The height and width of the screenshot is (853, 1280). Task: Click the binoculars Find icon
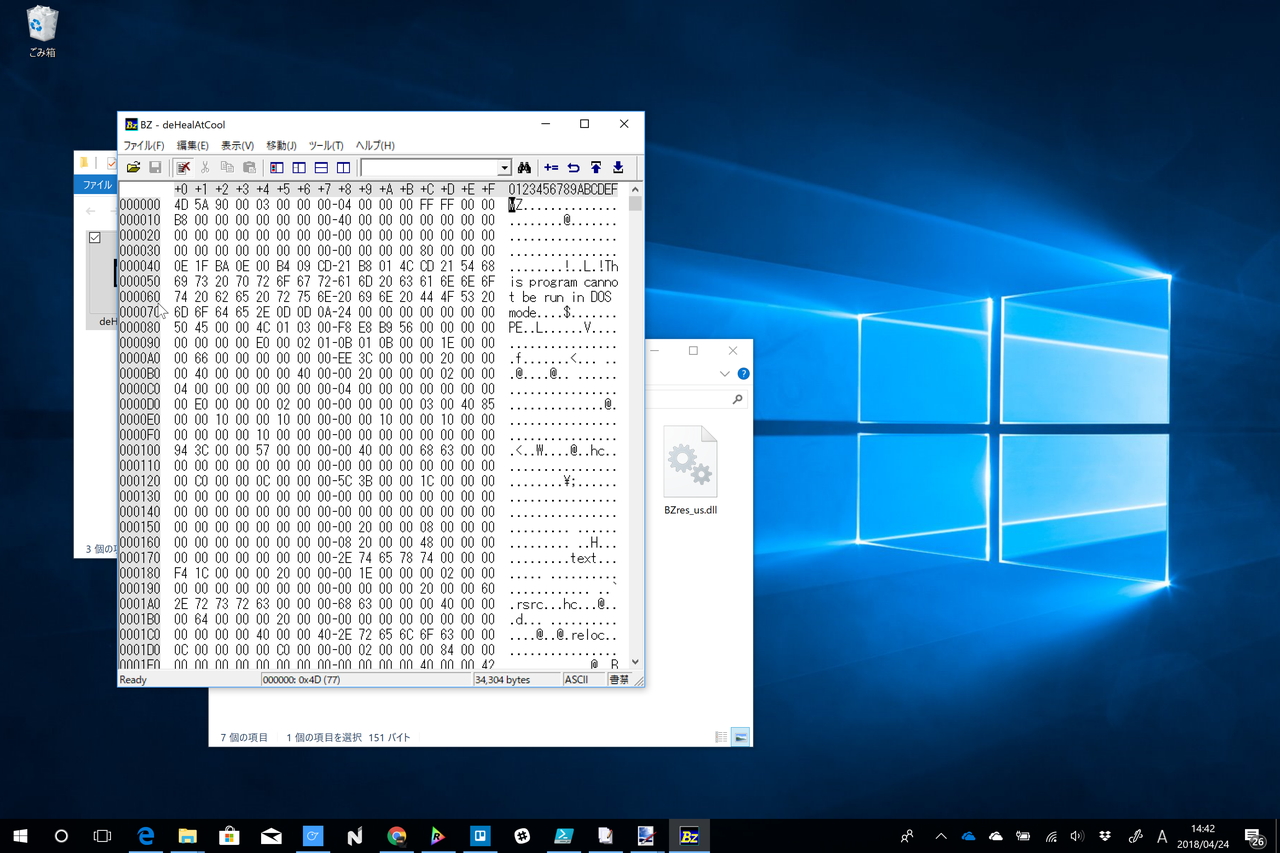[524, 168]
